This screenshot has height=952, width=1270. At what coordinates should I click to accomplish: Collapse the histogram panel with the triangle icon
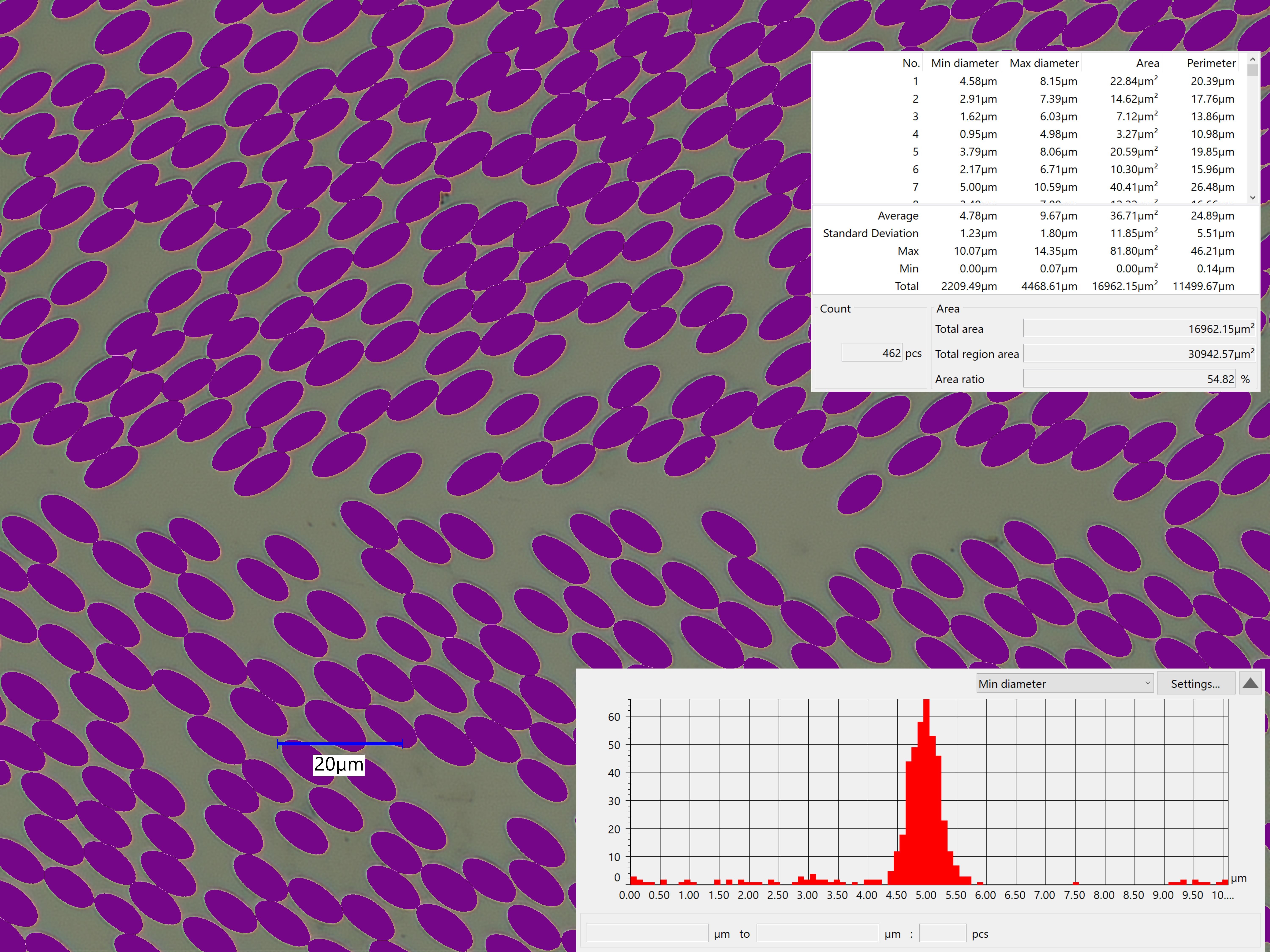[x=1250, y=684]
